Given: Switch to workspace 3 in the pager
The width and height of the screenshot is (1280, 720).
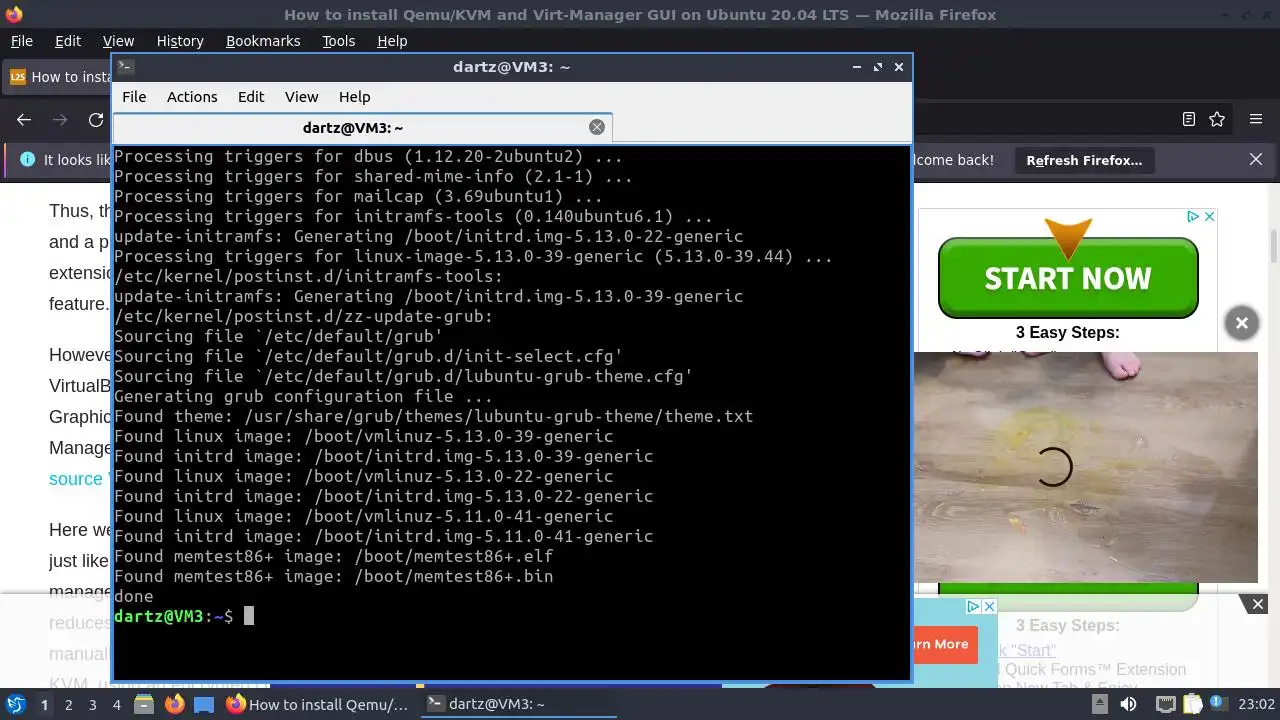Looking at the screenshot, I should tap(92, 704).
